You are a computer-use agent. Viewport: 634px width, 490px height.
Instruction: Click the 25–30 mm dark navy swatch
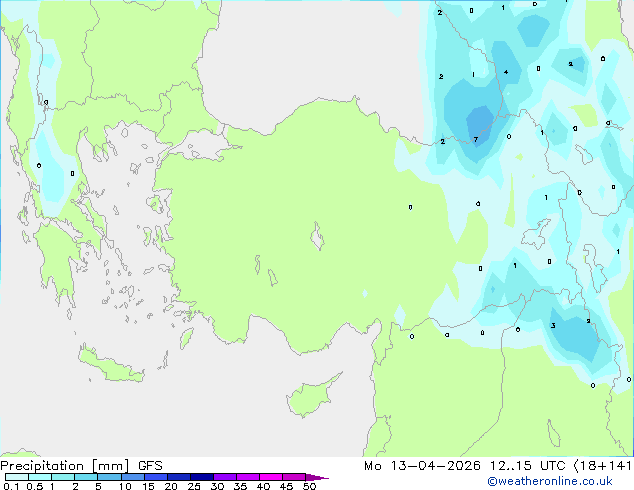[x=201, y=477]
